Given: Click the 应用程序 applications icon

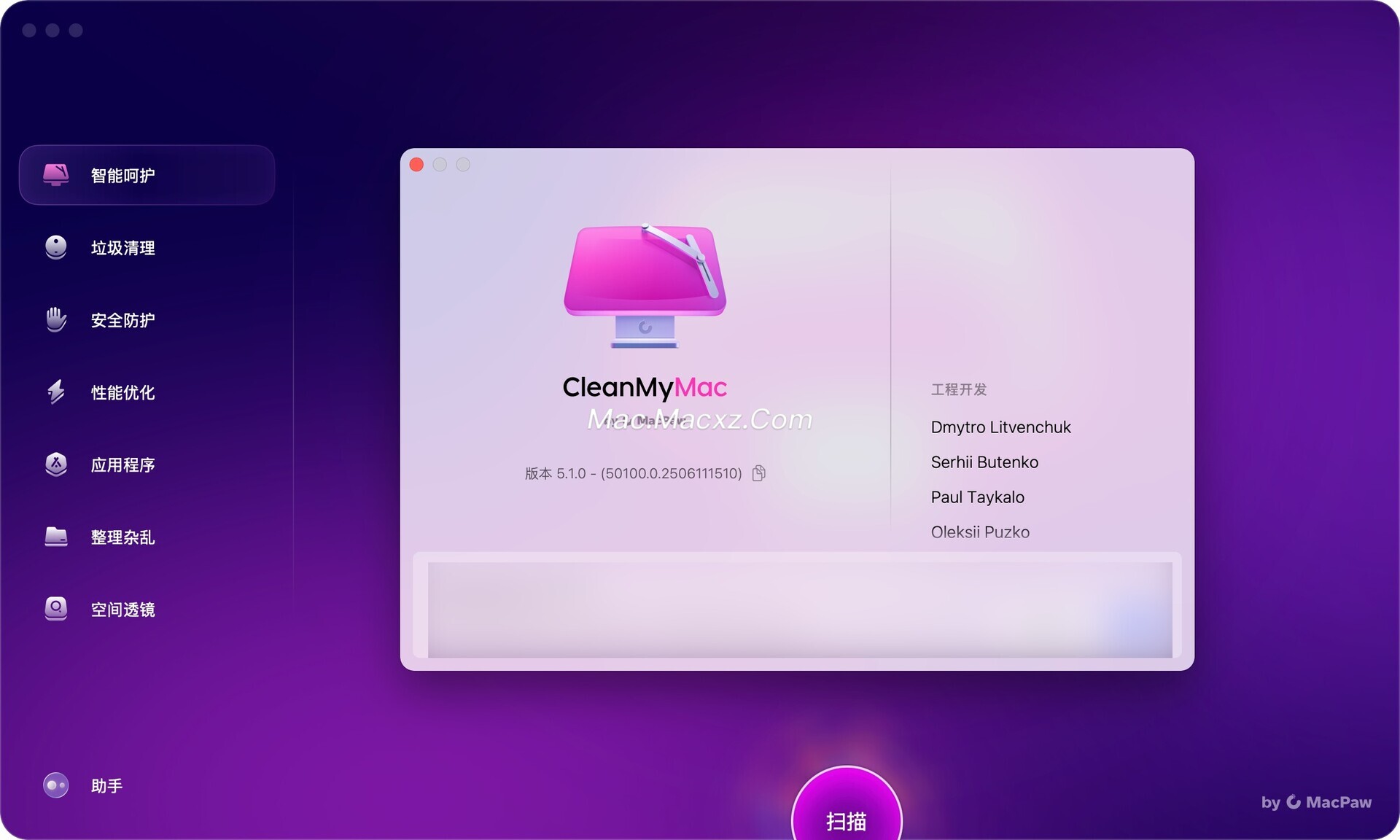Looking at the screenshot, I should [x=56, y=464].
